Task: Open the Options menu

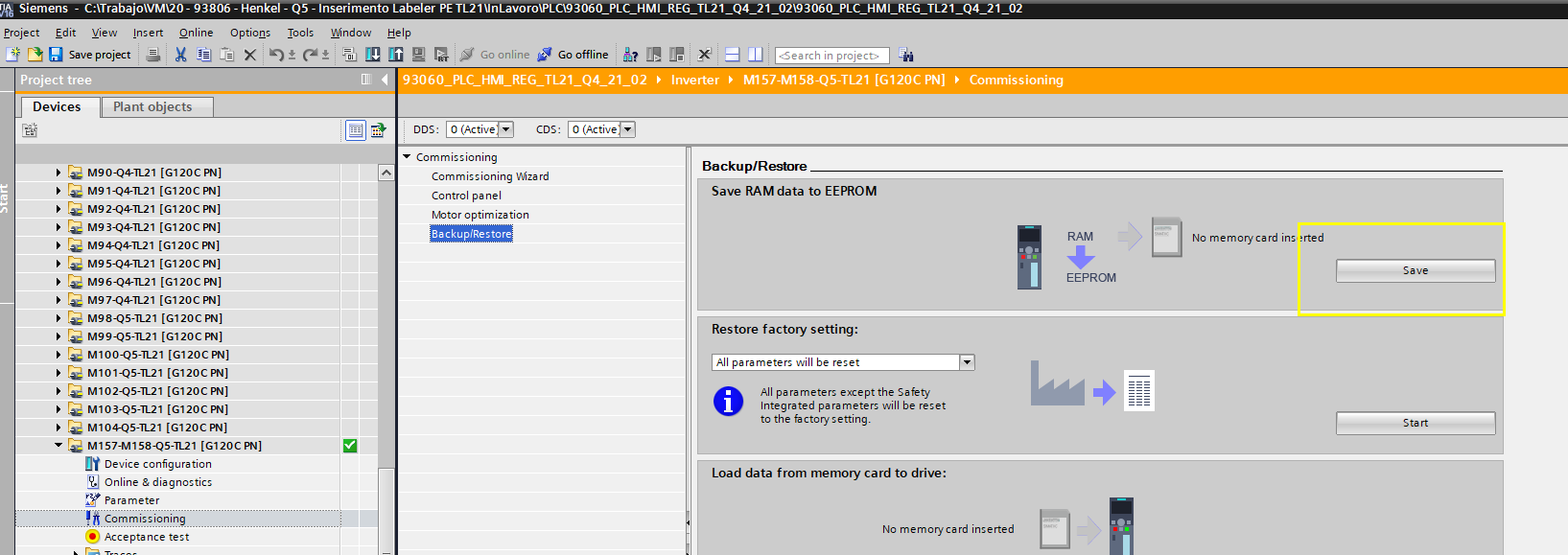Action: 250,33
